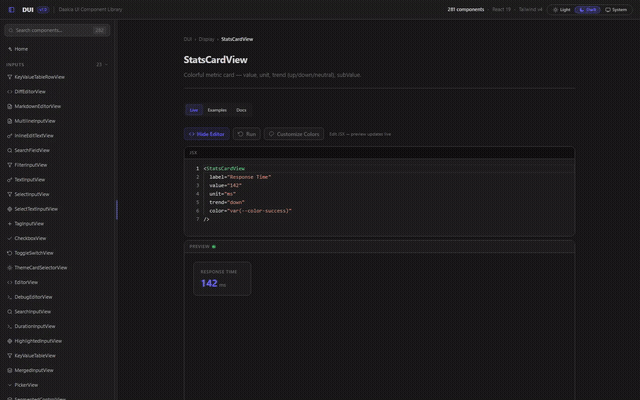The height and width of the screenshot is (400, 640).
Task: Click the SelectInputView funnel icon
Action: 10,195
